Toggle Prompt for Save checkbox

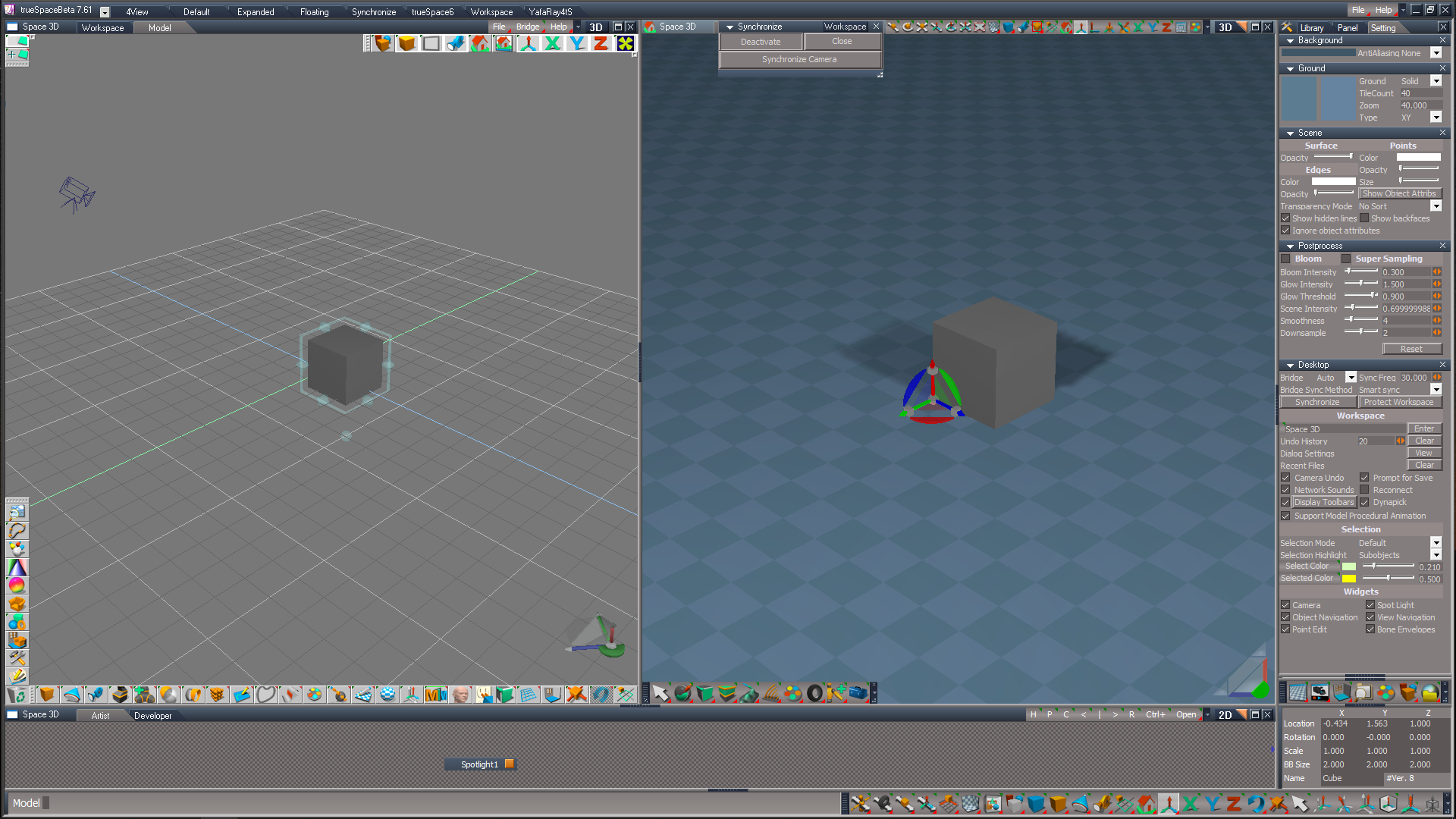pyautogui.click(x=1364, y=478)
